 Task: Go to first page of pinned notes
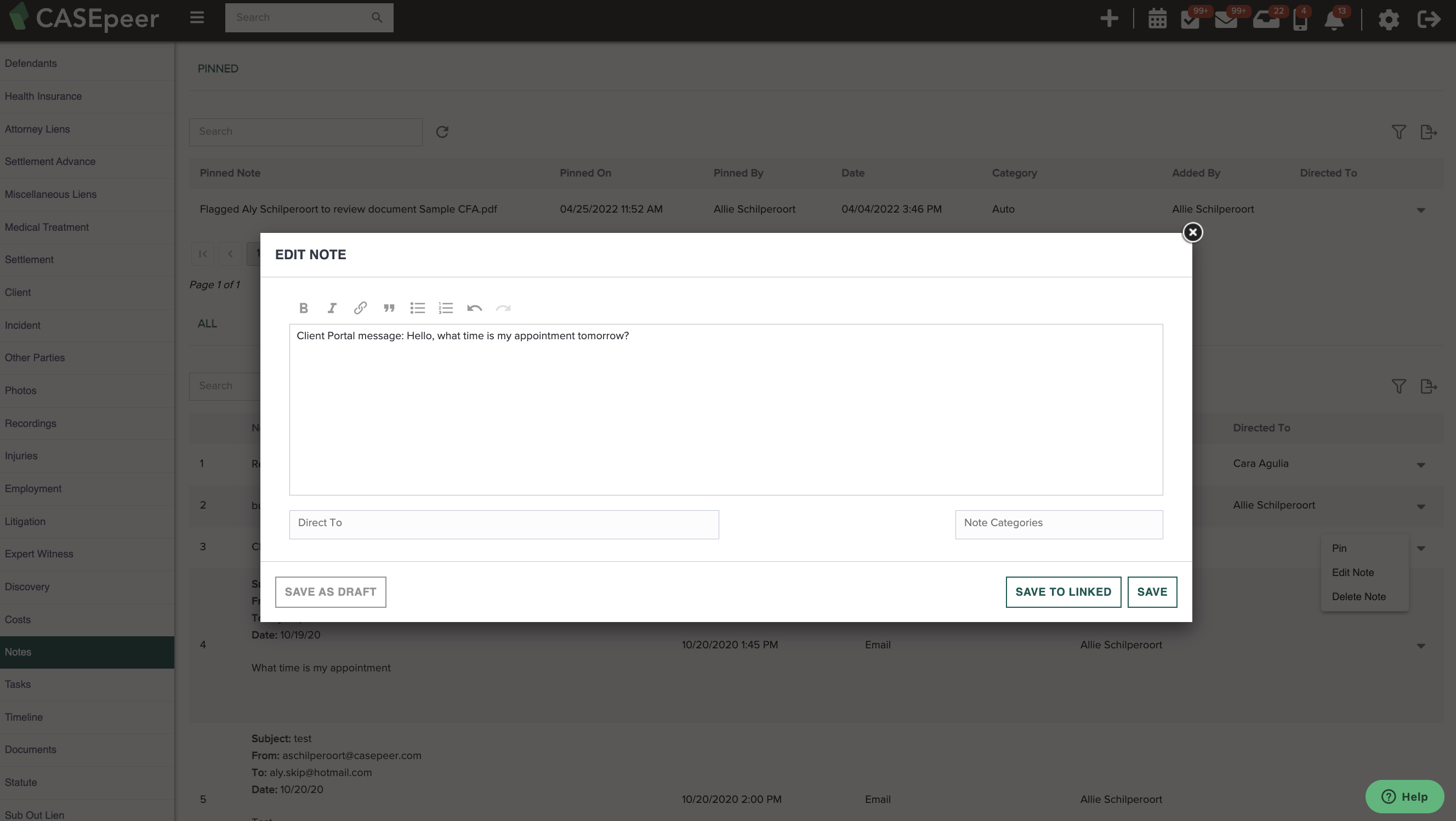click(x=203, y=254)
